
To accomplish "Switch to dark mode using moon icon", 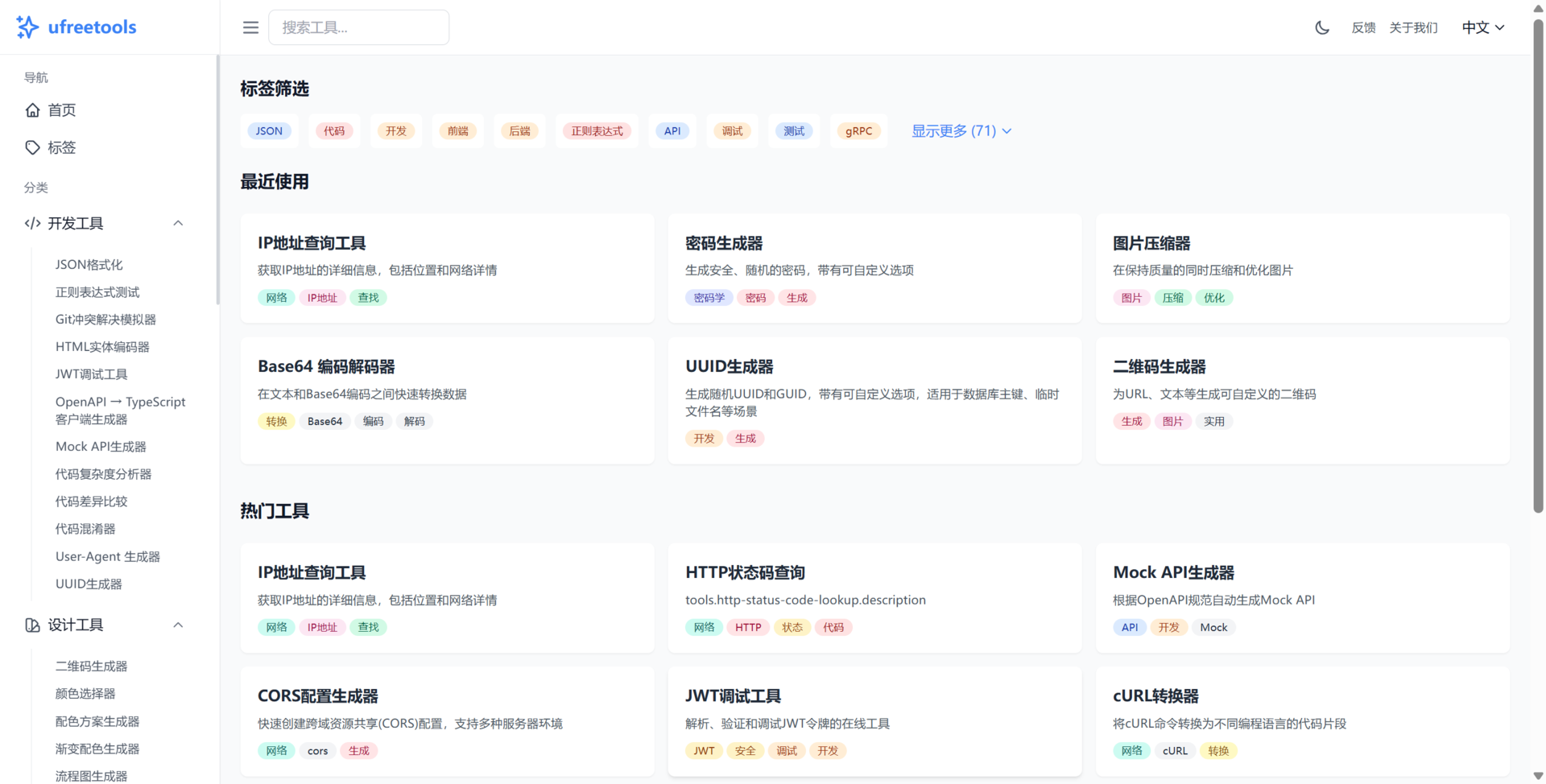I will 1321,27.
